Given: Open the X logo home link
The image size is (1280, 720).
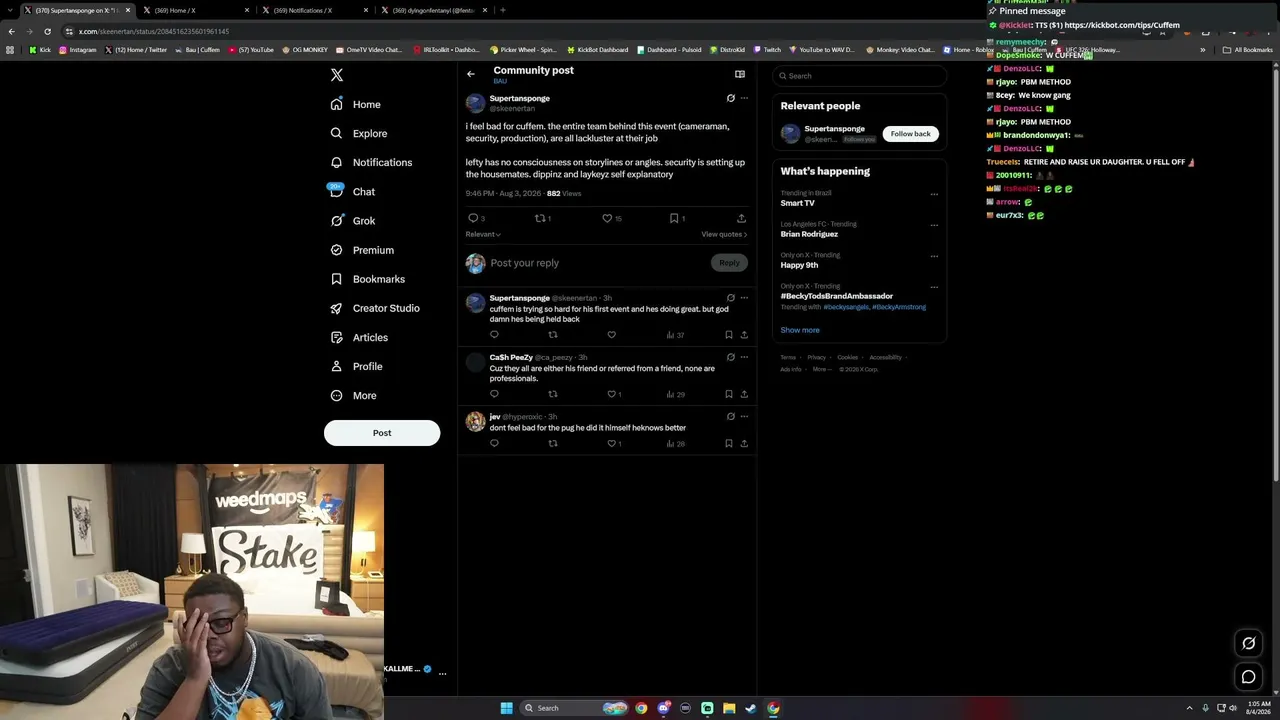Looking at the screenshot, I should click(x=337, y=75).
